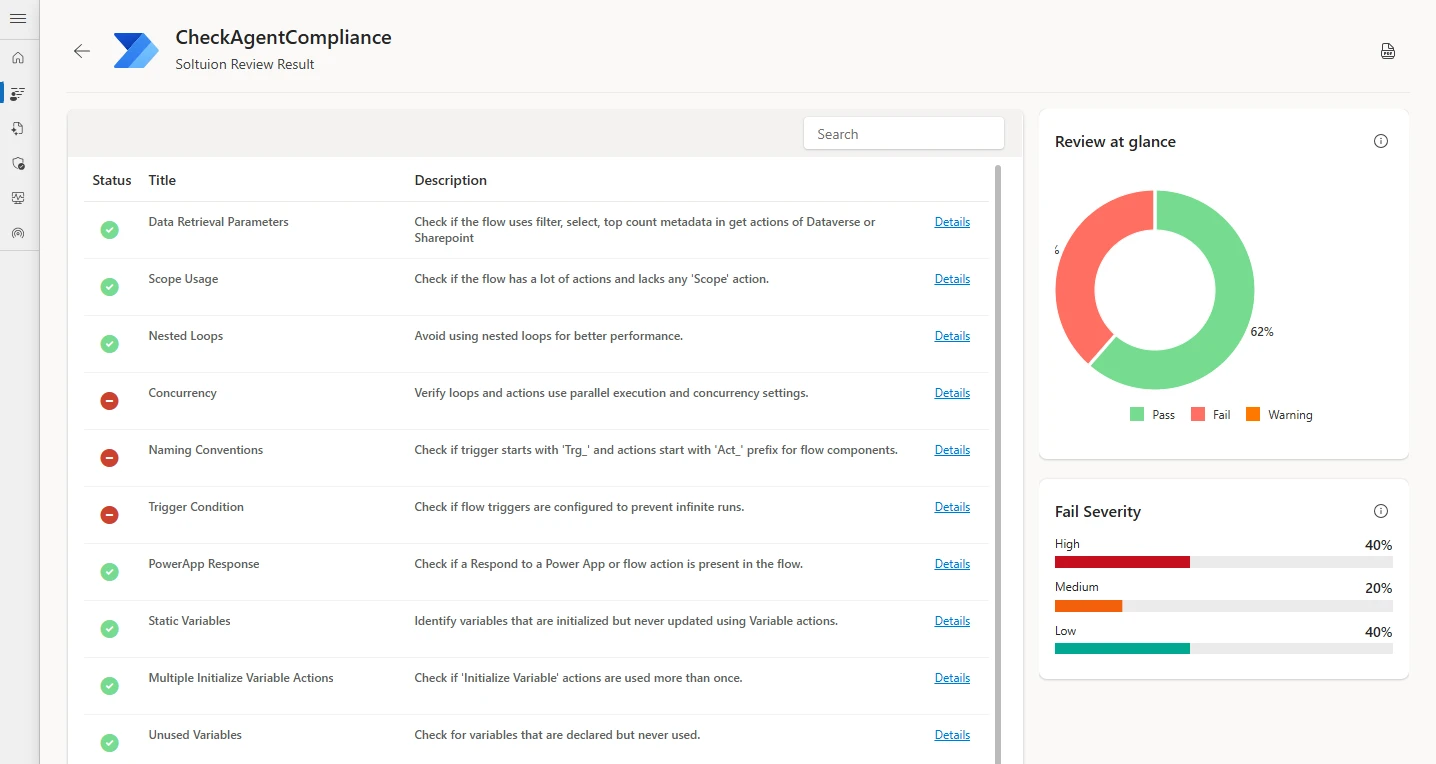Open the compliance shield section in sidebar
This screenshot has width=1436, height=764.
[17, 163]
